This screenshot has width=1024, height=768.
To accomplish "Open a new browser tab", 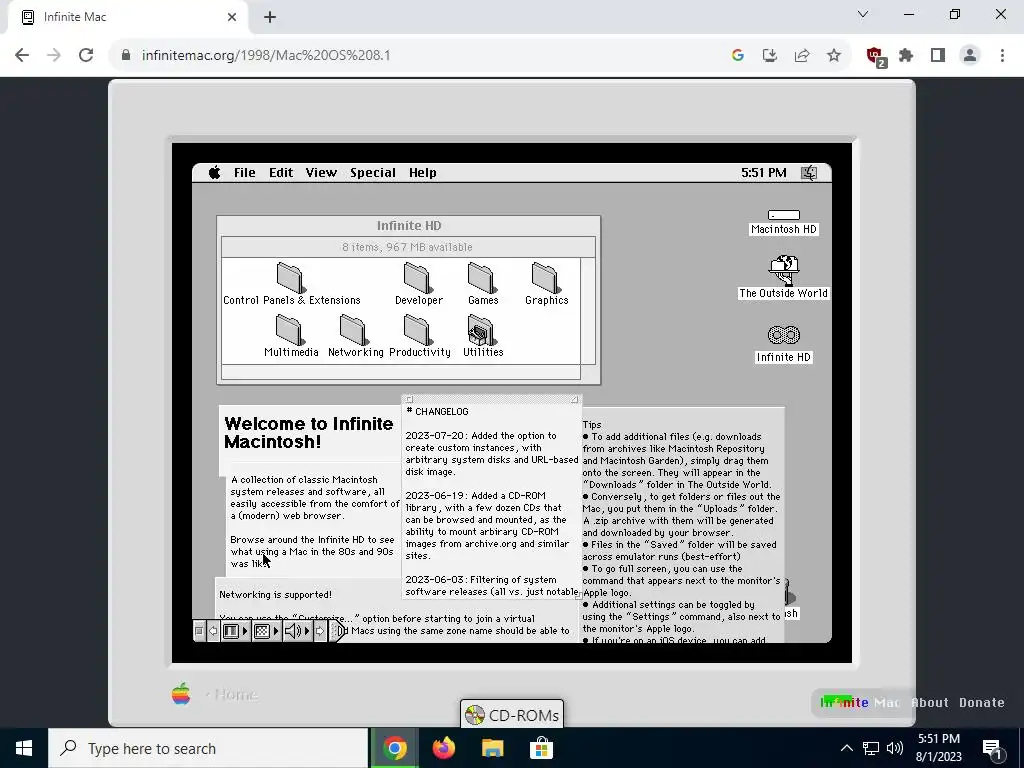I will (270, 17).
